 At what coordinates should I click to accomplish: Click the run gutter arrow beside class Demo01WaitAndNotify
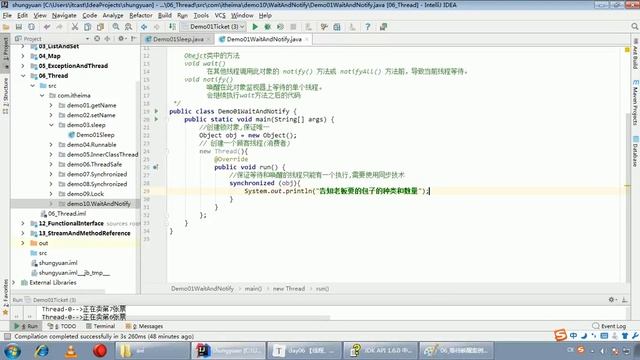click(x=156, y=111)
